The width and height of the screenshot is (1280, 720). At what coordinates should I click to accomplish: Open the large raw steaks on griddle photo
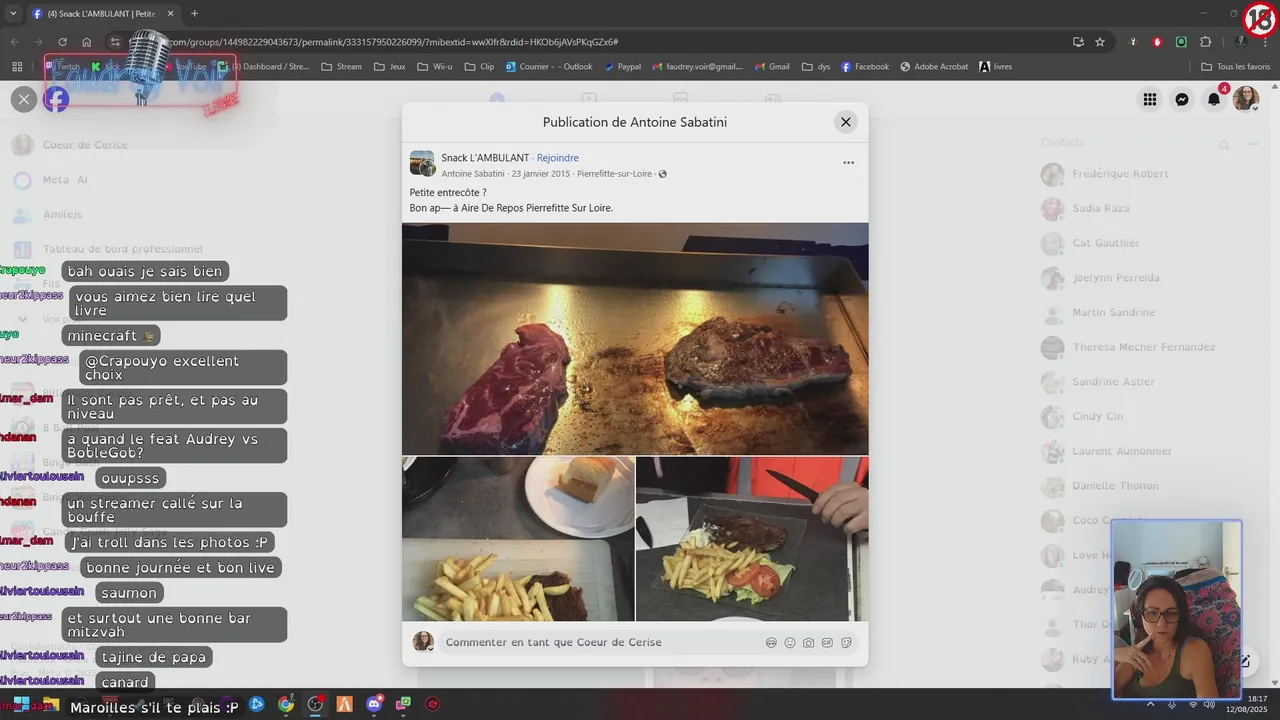pos(635,339)
